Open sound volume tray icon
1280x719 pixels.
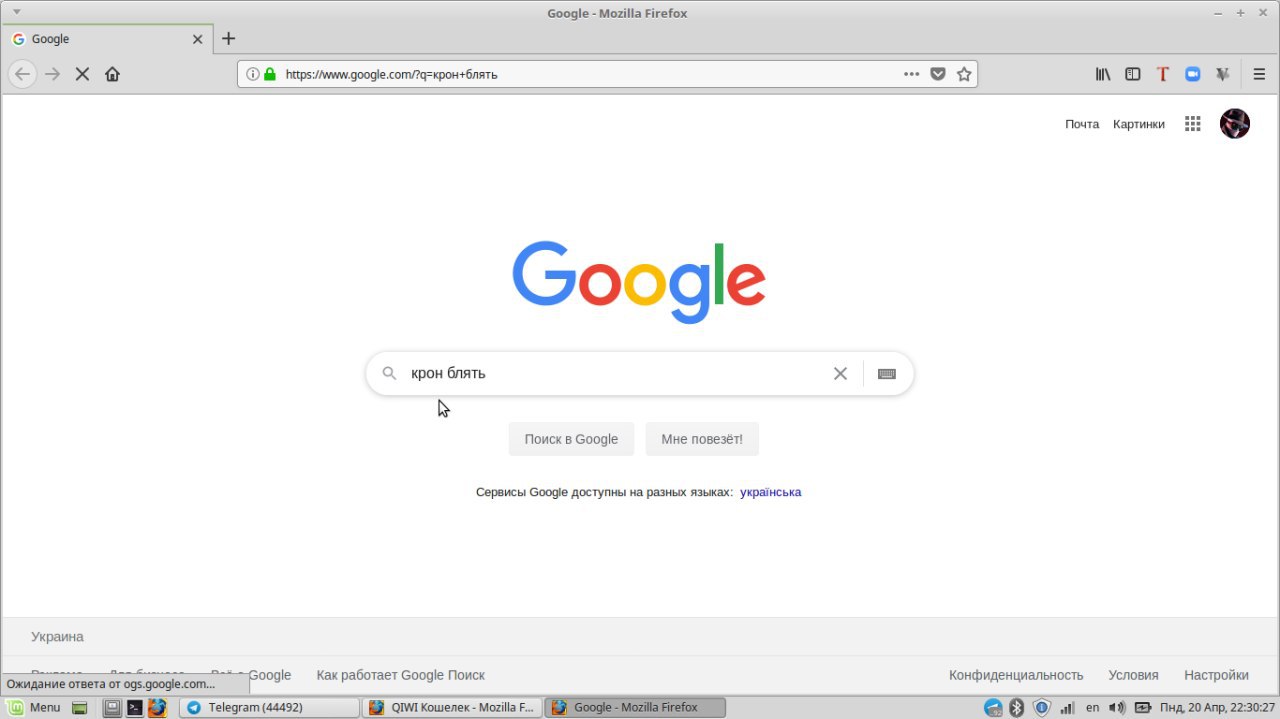click(x=1117, y=707)
